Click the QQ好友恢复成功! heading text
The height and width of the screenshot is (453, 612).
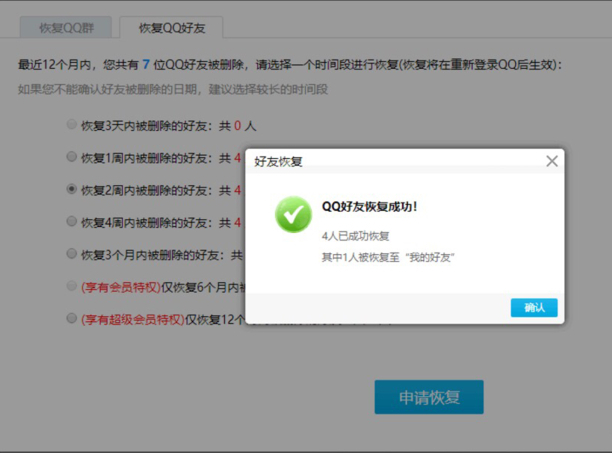point(369,206)
